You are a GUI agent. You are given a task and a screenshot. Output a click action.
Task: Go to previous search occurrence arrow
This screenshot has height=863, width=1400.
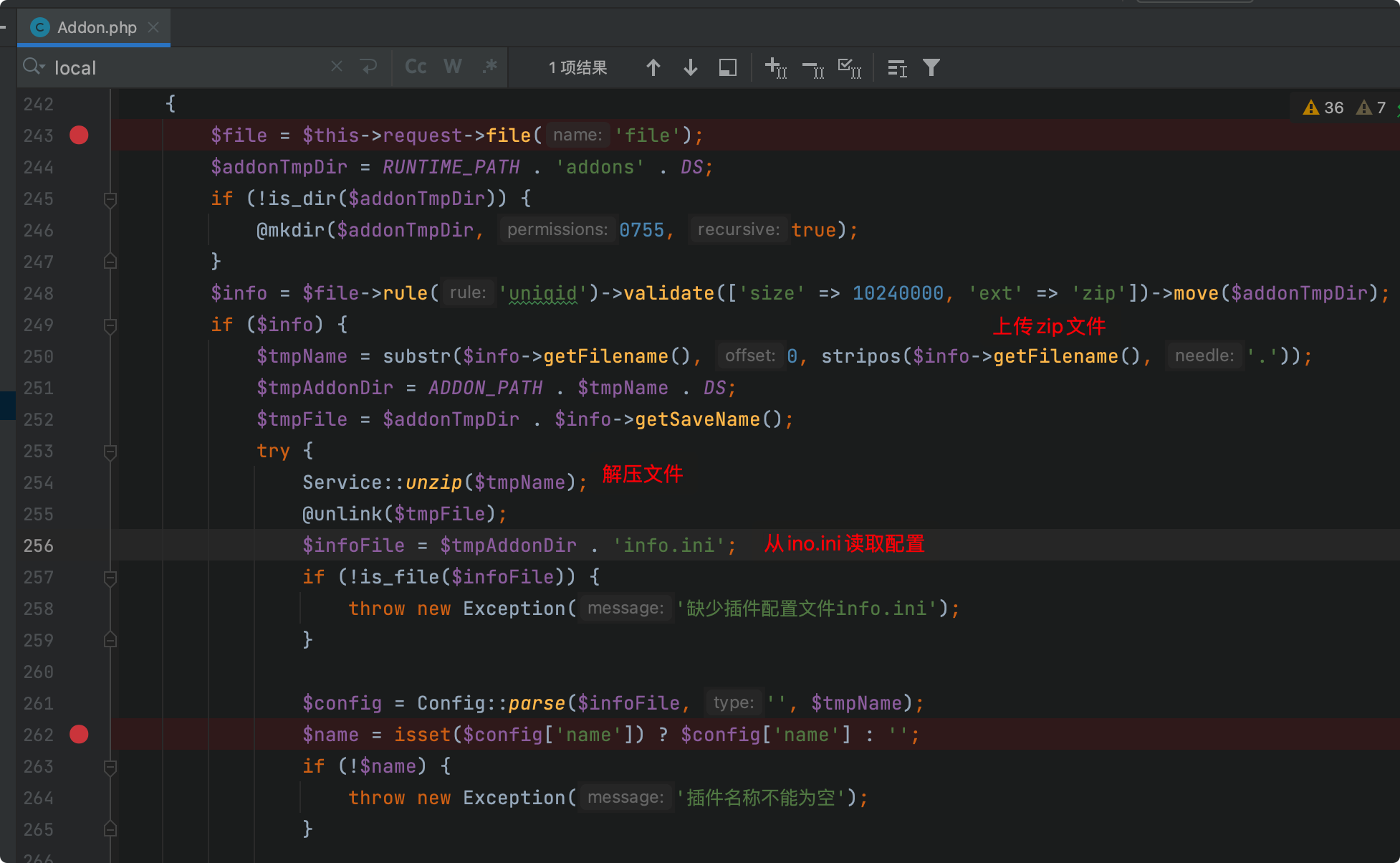[x=653, y=67]
